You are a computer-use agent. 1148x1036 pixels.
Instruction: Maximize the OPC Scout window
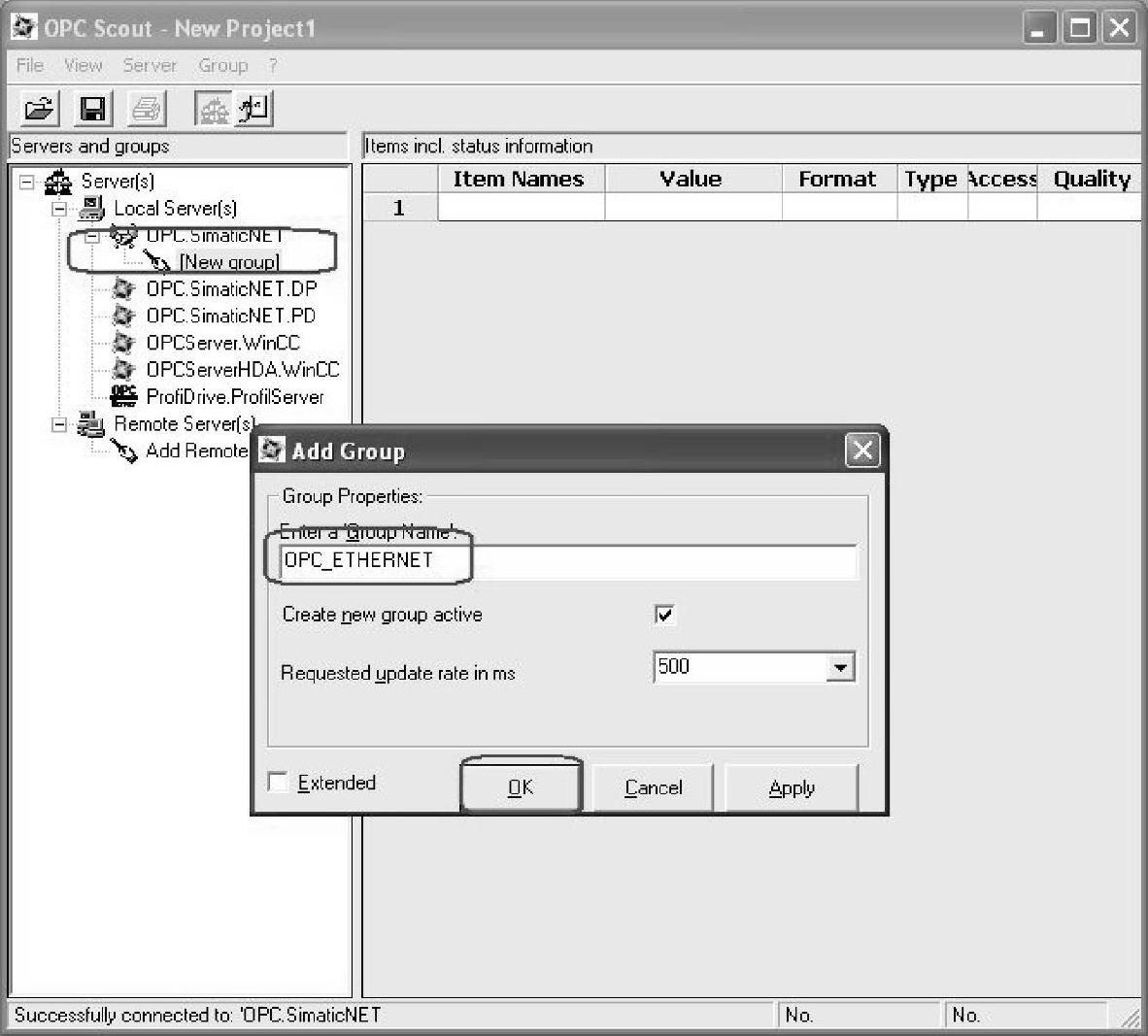click(1079, 28)
